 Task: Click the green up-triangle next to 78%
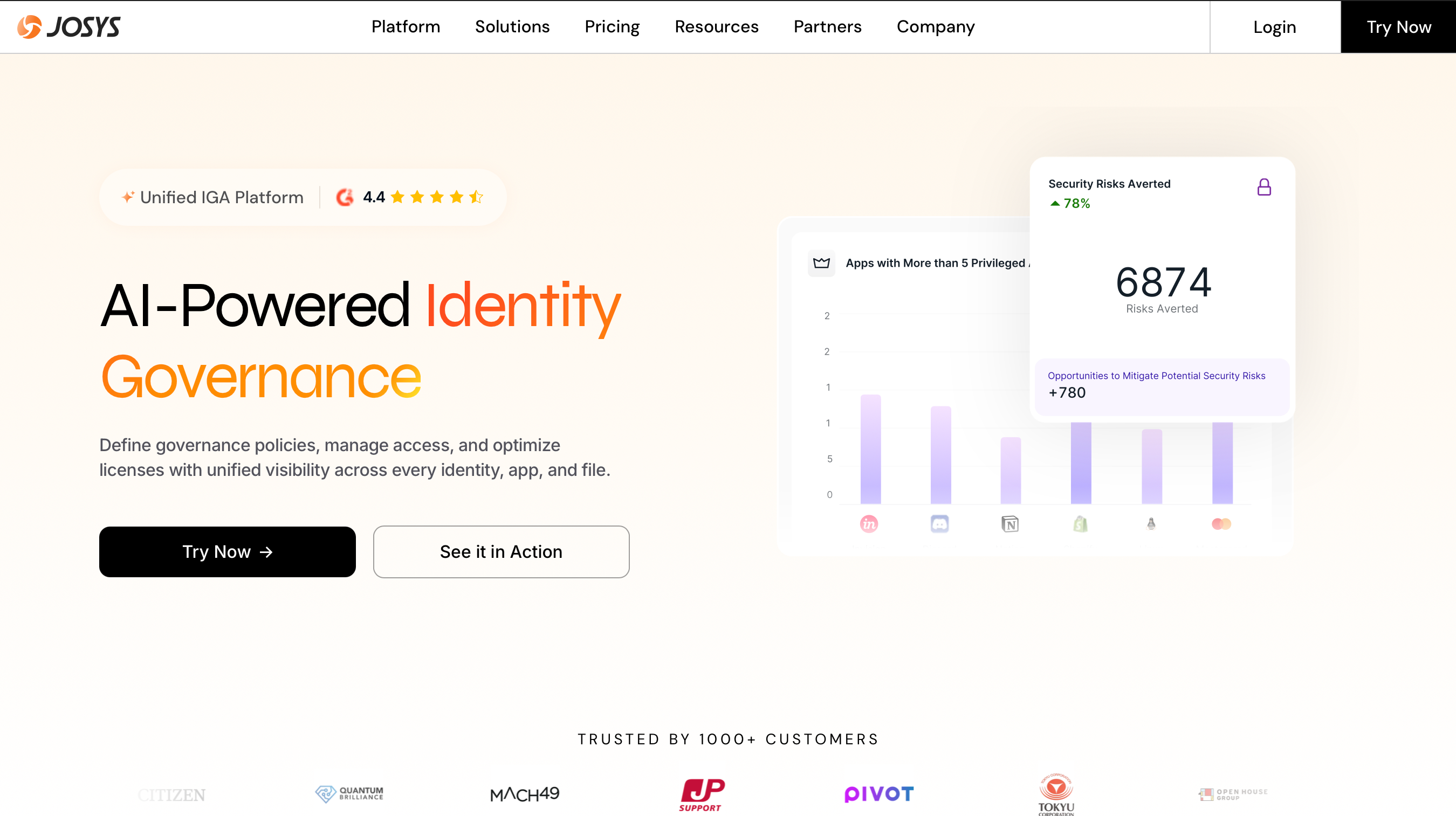[x=1055, y=203]
